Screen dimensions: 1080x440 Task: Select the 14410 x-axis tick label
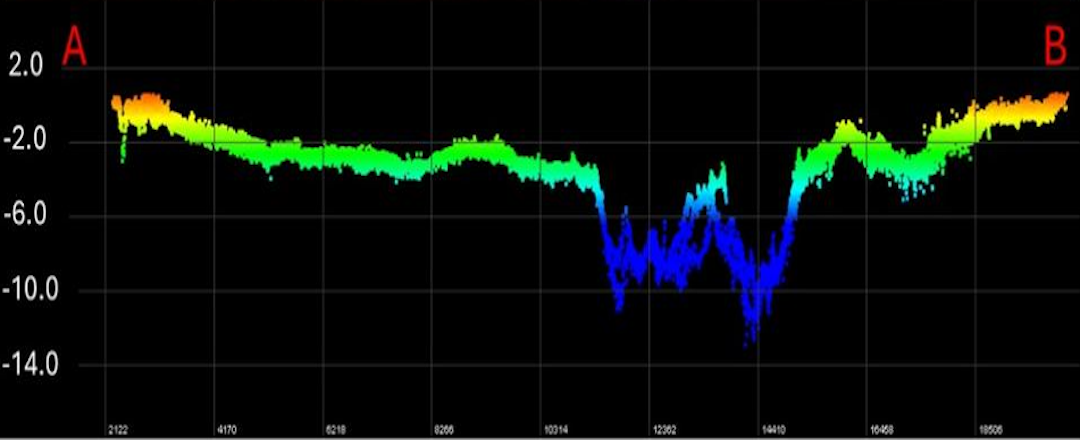[x=773, y=430]
